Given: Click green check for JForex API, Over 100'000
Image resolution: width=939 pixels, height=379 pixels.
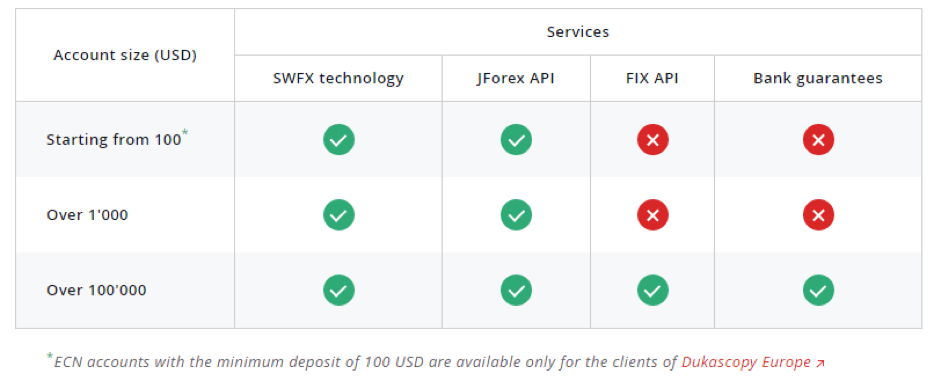Looking at the screenshot, I should tap(516, 290).
